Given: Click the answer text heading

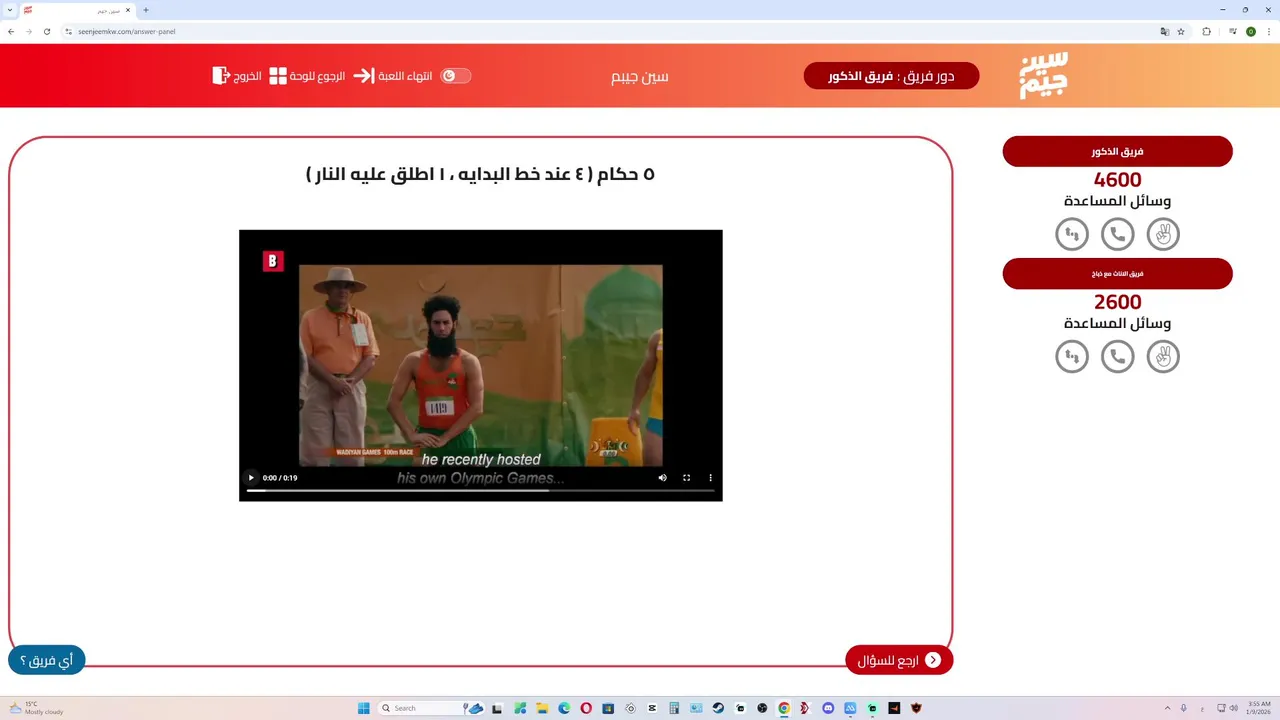Looking at the screenshot, I should pyautogui.click(x=480, y=174).
